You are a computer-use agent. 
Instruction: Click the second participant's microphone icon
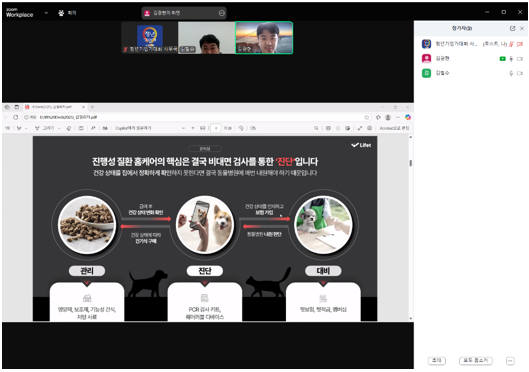(x=511, y=59)
